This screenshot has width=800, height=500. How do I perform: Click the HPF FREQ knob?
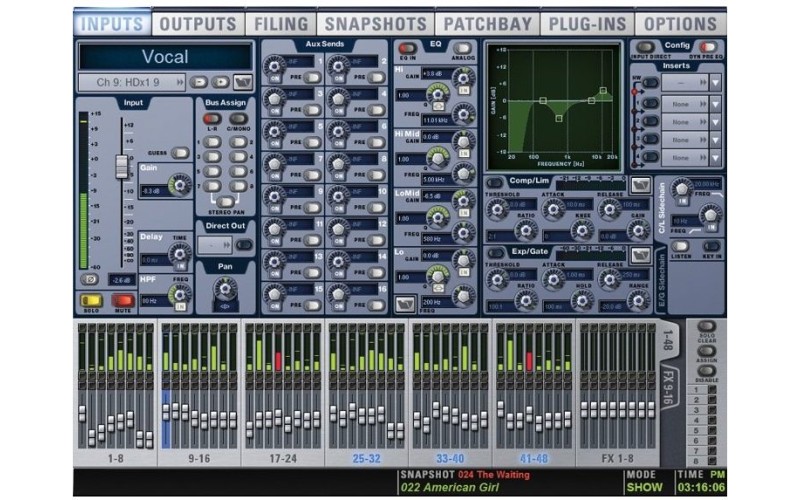180,294
